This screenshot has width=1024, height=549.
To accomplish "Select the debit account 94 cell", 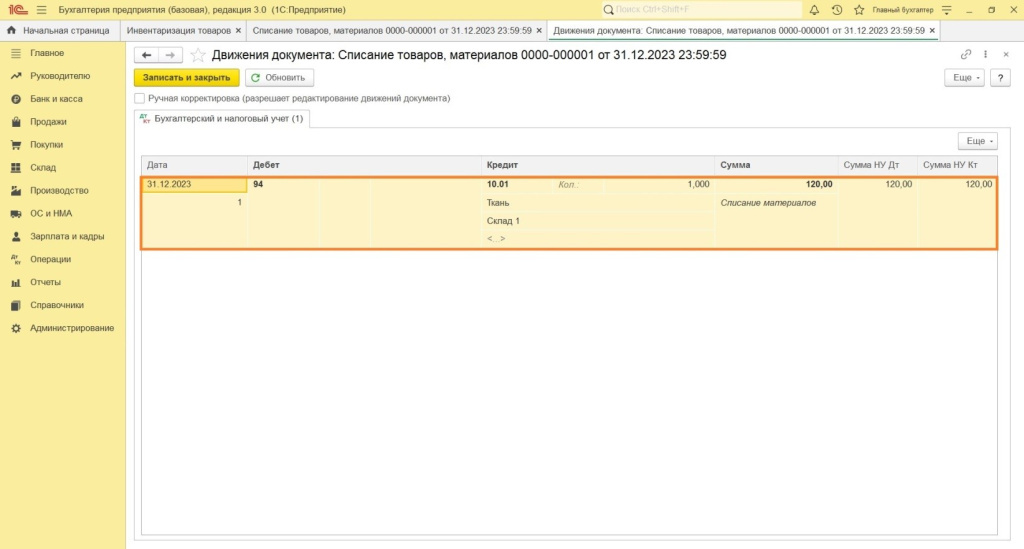I will 284,185.
